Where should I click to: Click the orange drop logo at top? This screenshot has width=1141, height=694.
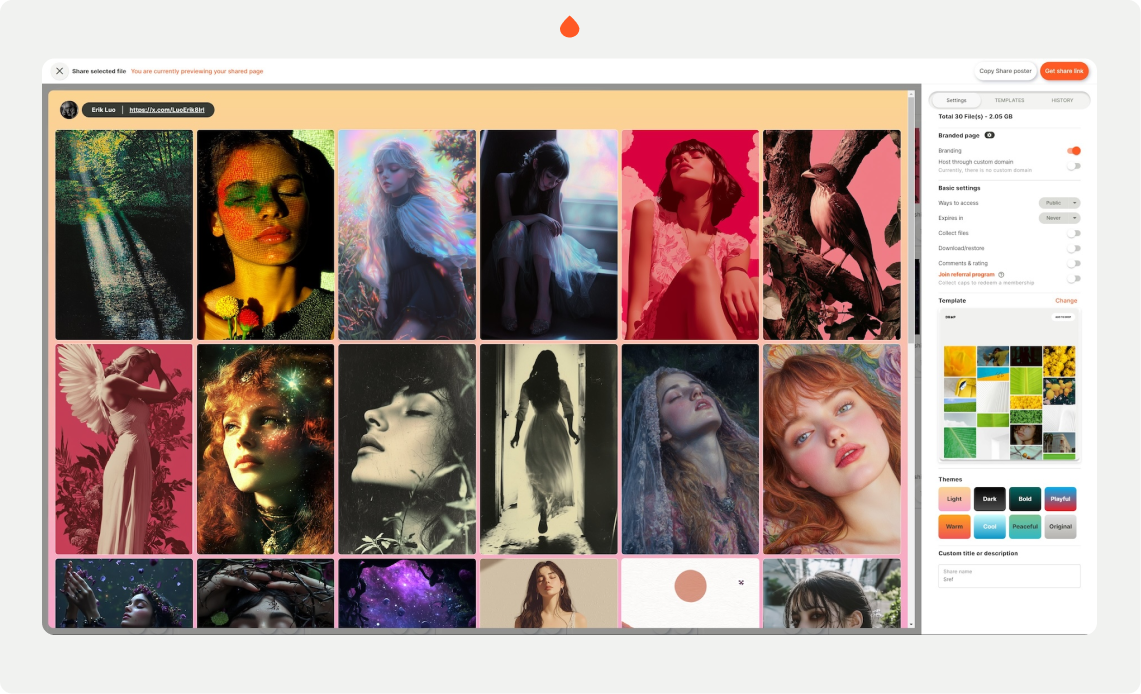pos(570,27)
